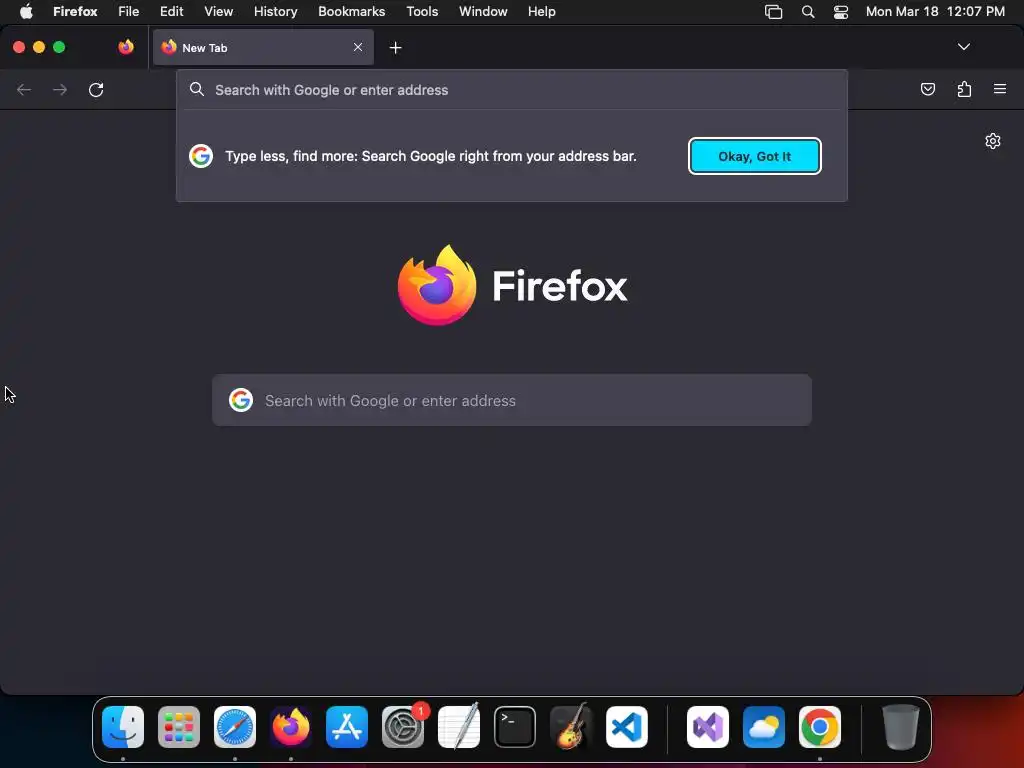Viewport: 1024px width, 768px height.
Task: Expand the List all tabs chevron
Action: 963,47
